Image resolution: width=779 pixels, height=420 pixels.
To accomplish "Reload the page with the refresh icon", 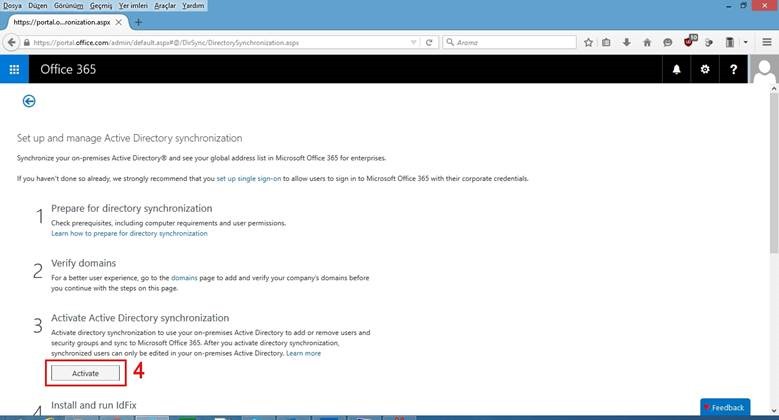I will pos(429,43).
